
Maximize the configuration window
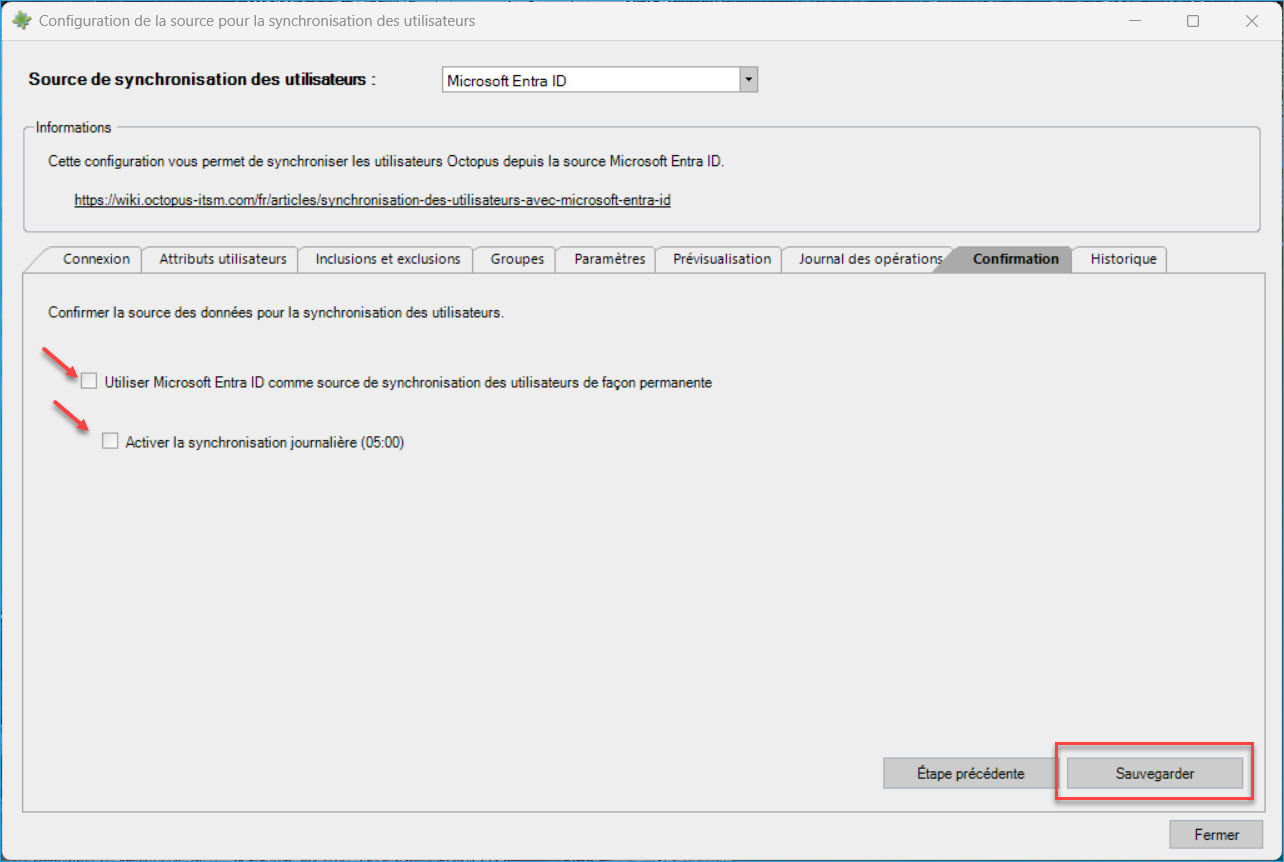coord(1193,21)
